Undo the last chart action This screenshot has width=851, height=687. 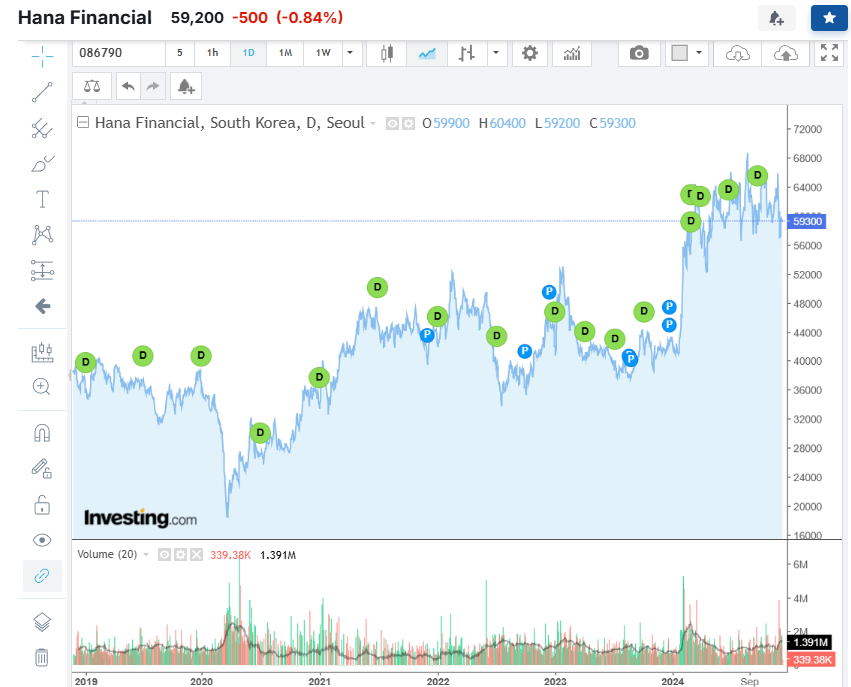click(x=129, y=86)
